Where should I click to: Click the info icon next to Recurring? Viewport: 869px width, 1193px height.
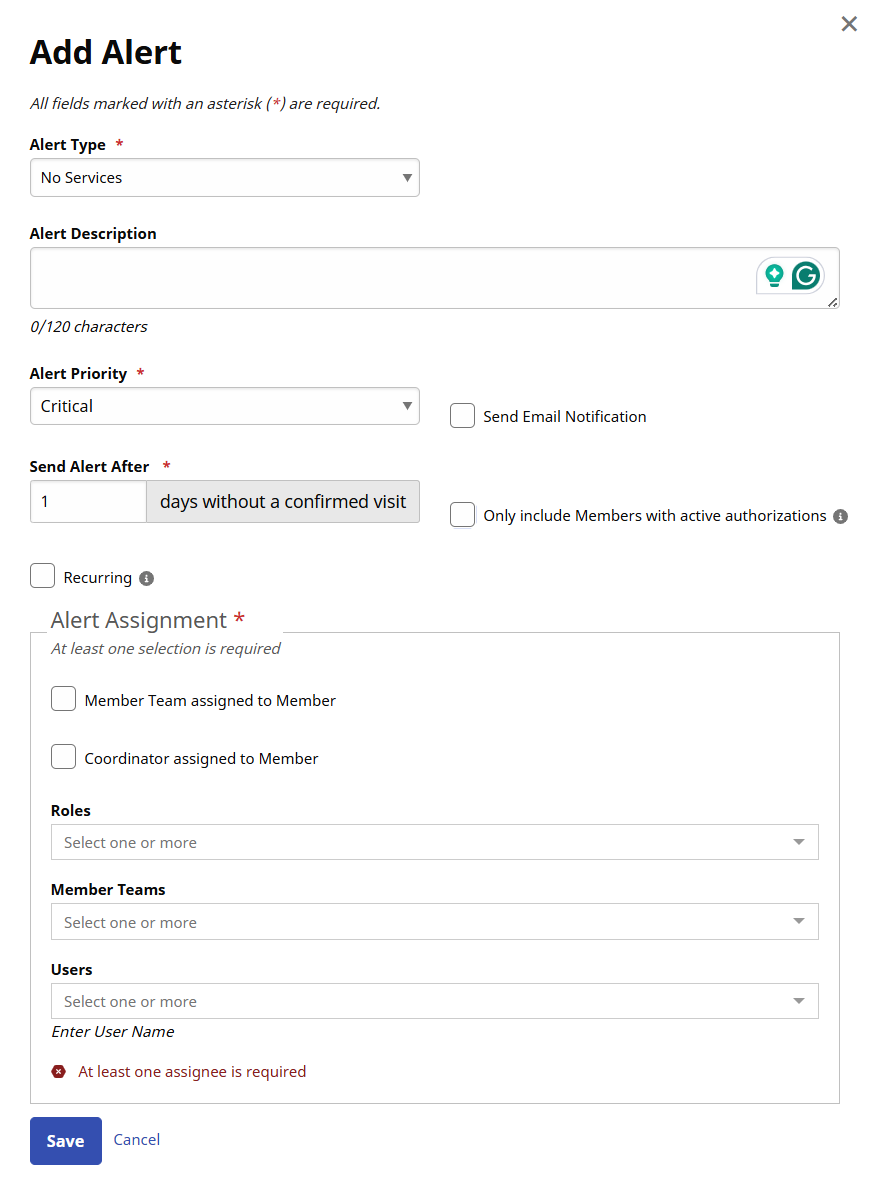coord(147,578)
